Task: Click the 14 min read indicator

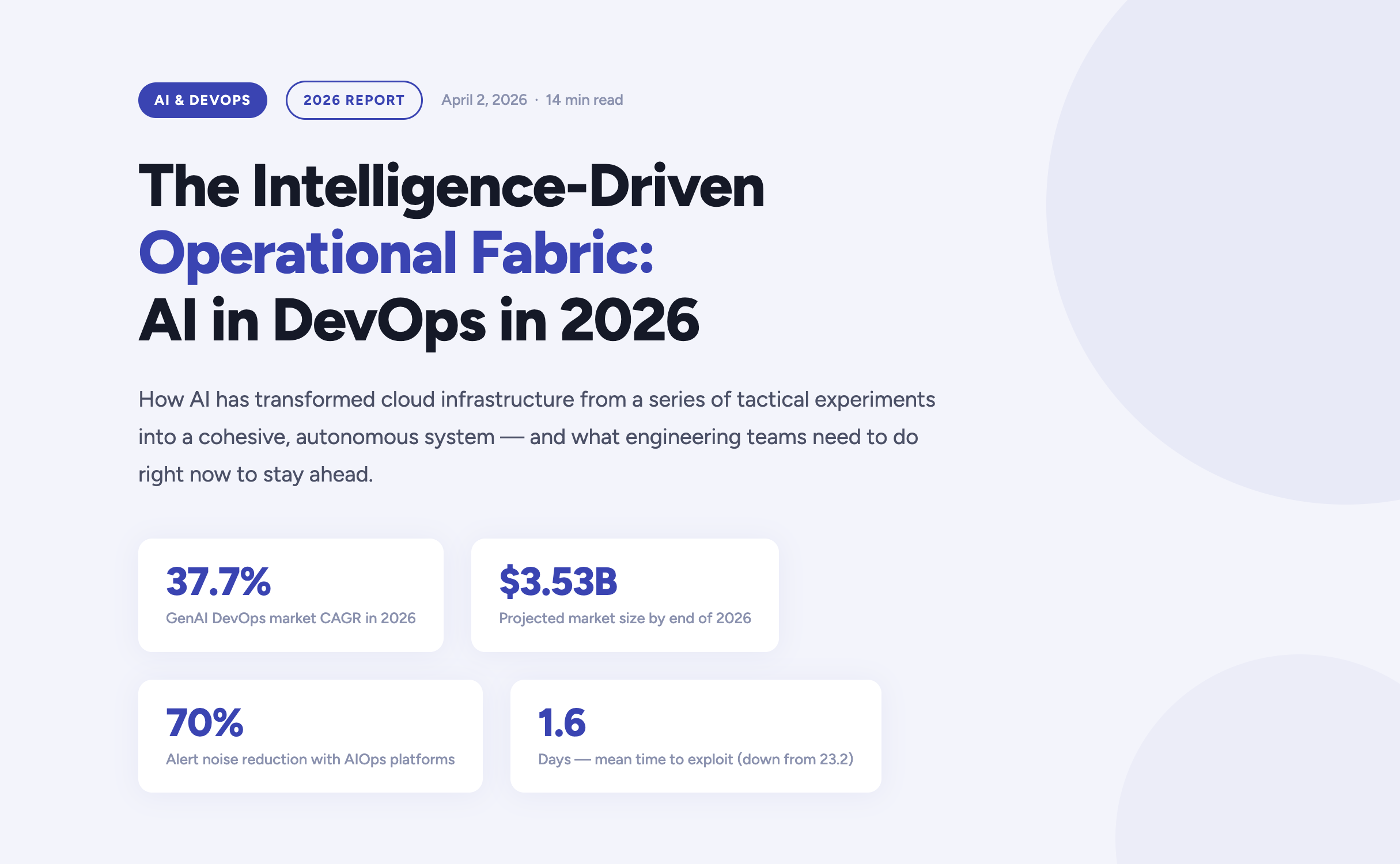Action: (x=584, y=99)
